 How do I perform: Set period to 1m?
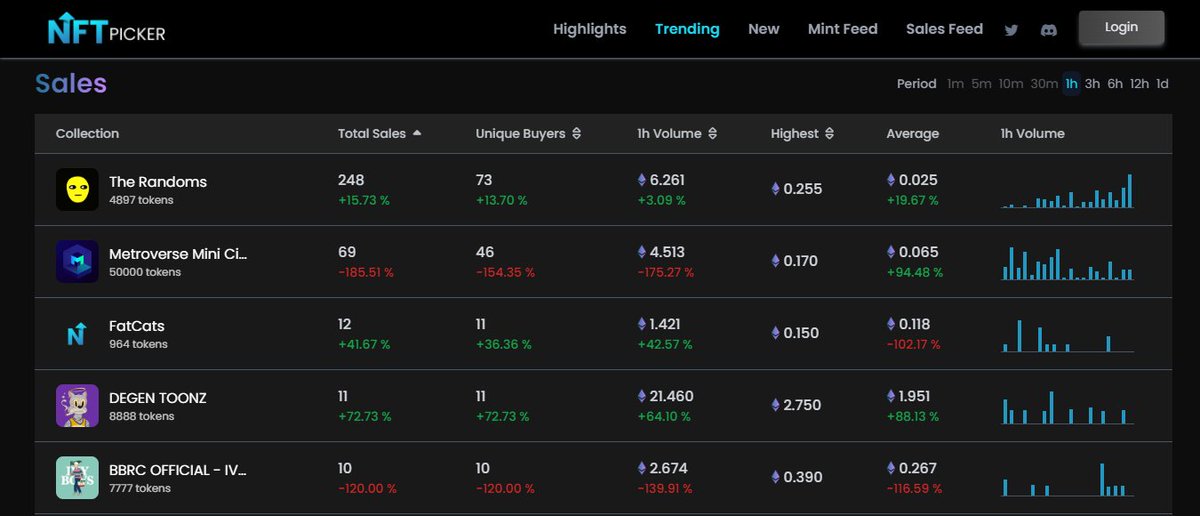pos(956,84)
